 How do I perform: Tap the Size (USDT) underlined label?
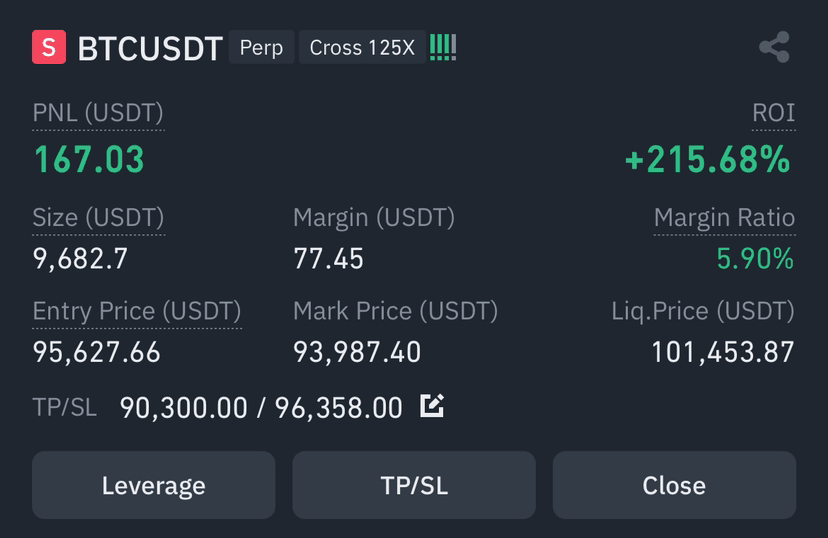click(99, 218)
